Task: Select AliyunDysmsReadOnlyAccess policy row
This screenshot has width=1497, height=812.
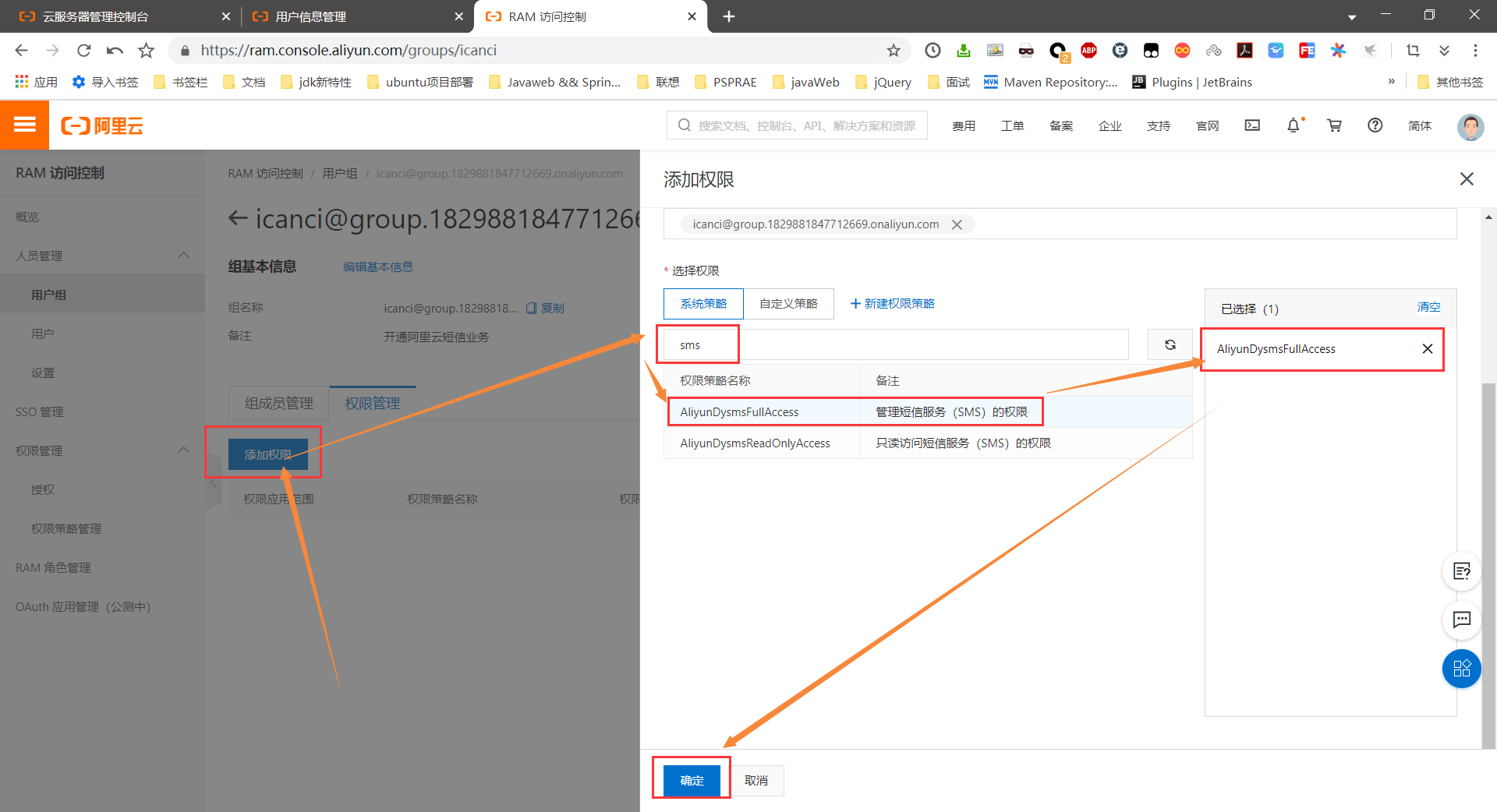Action: click(928, 443)
